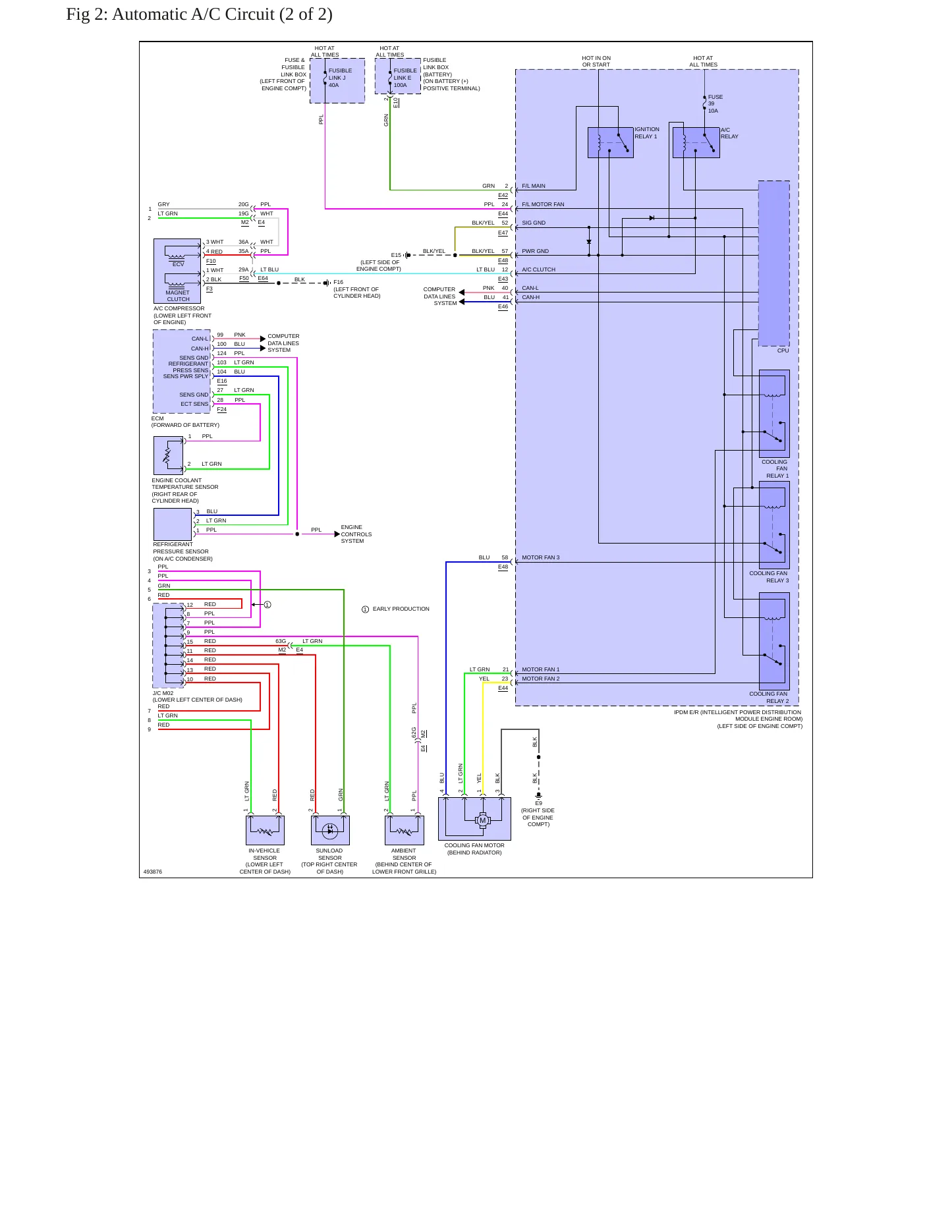Click the E47 connector label

[x=503, y=233]
